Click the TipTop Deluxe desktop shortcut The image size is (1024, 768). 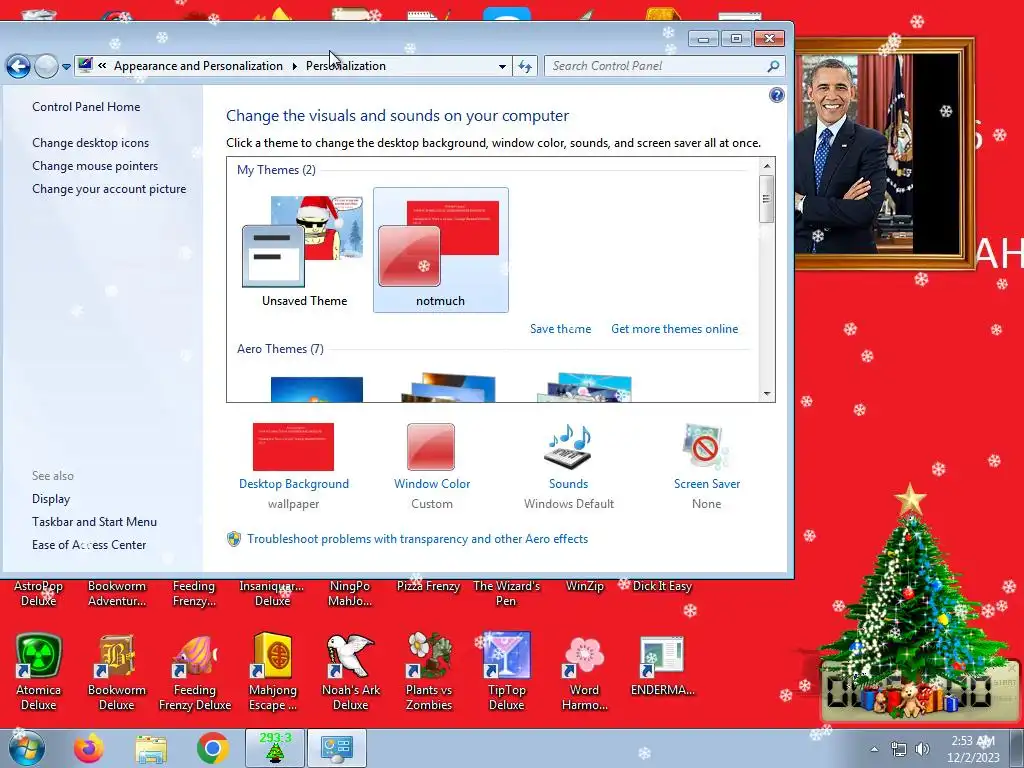coord(506,672)
